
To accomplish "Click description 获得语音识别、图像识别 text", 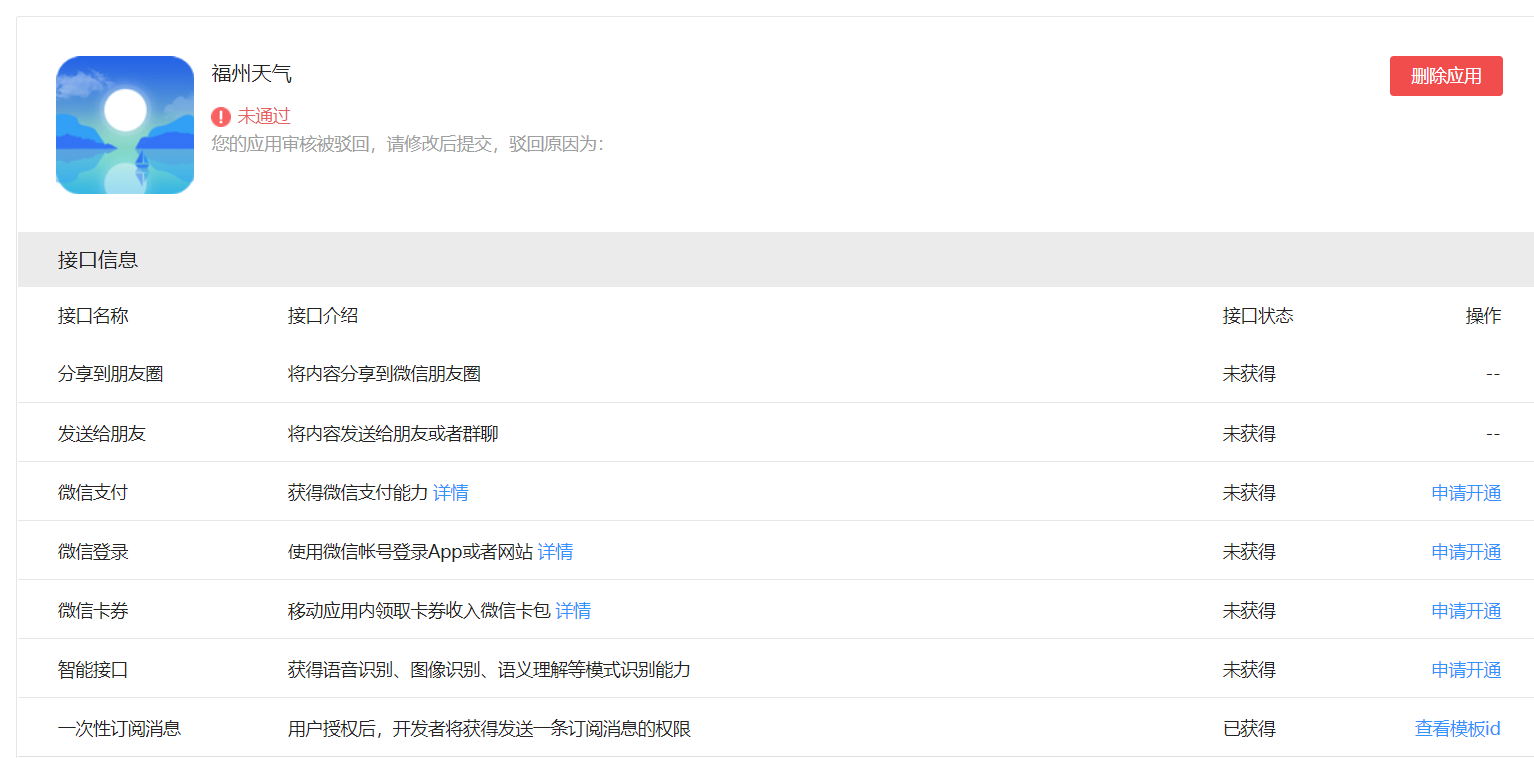I will (x=489, y=670).
